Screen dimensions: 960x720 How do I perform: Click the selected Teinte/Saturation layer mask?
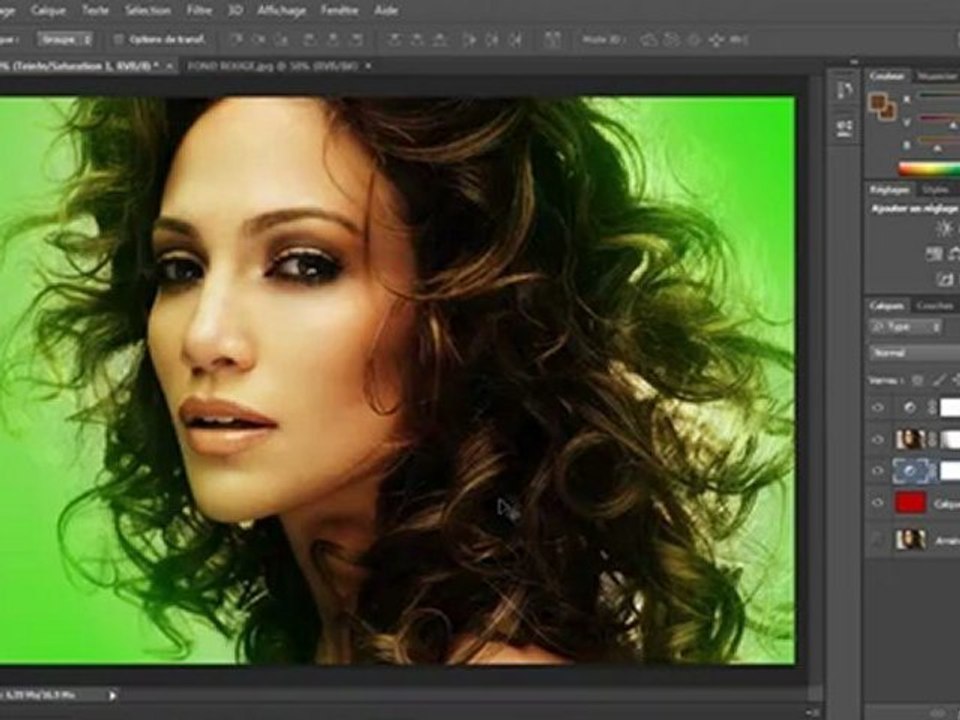point(950,471)
